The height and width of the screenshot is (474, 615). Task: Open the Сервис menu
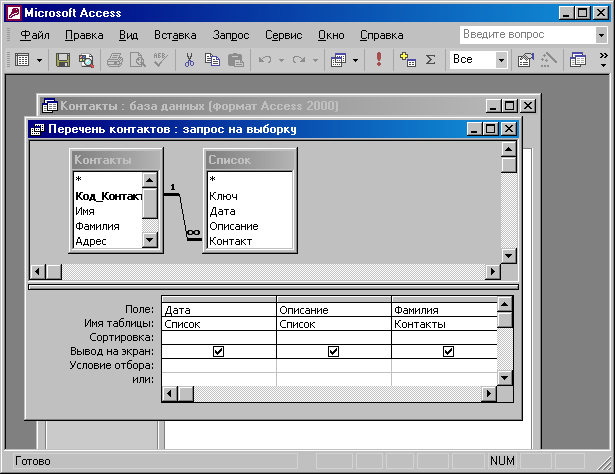tap(284, 35)
